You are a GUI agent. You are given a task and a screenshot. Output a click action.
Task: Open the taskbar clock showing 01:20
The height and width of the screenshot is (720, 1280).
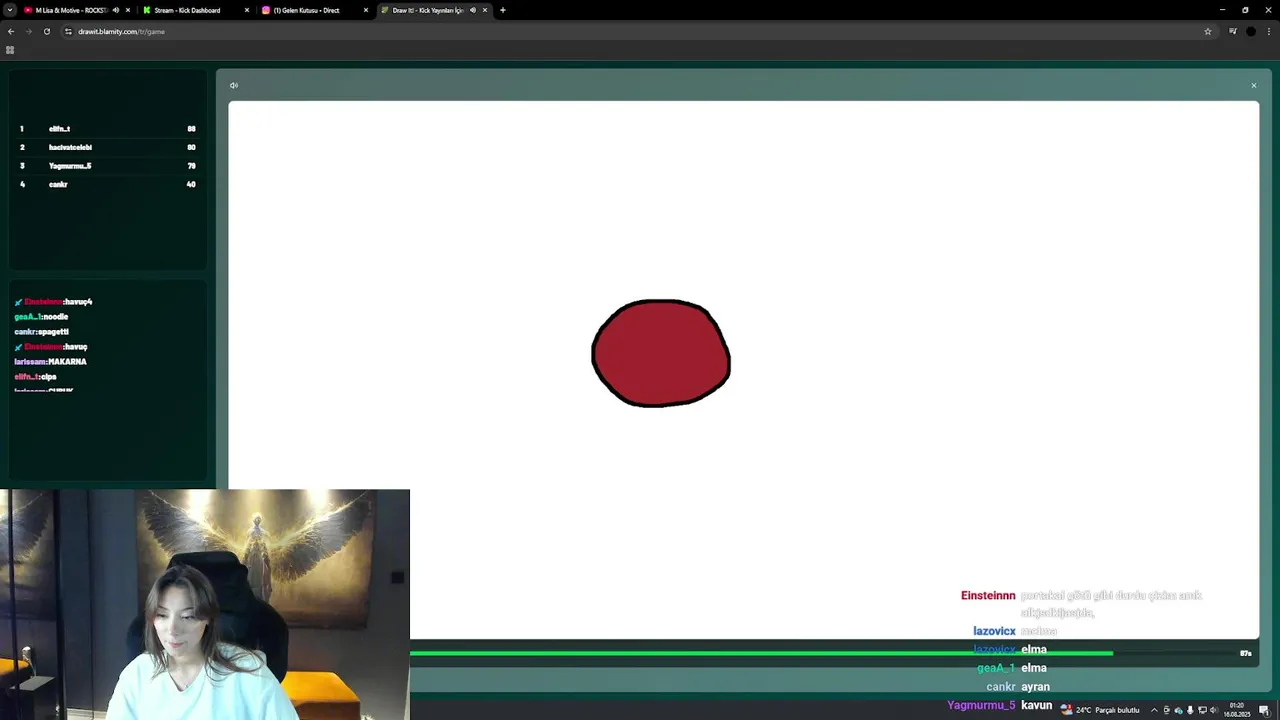[1237, 709]
